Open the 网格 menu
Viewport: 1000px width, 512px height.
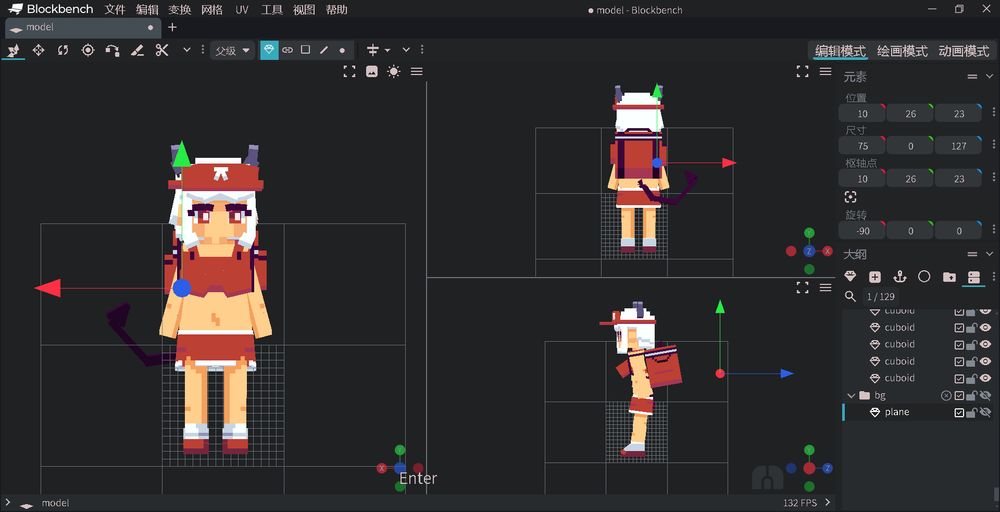tap(212, 10)
